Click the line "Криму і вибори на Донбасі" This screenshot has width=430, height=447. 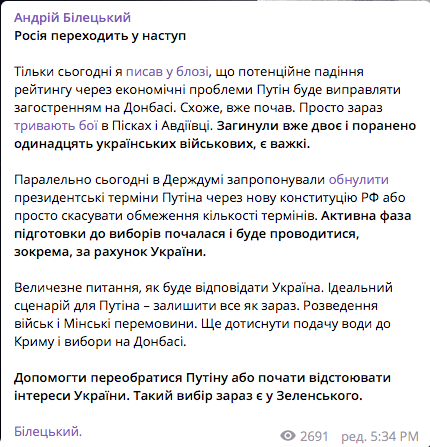100,342
